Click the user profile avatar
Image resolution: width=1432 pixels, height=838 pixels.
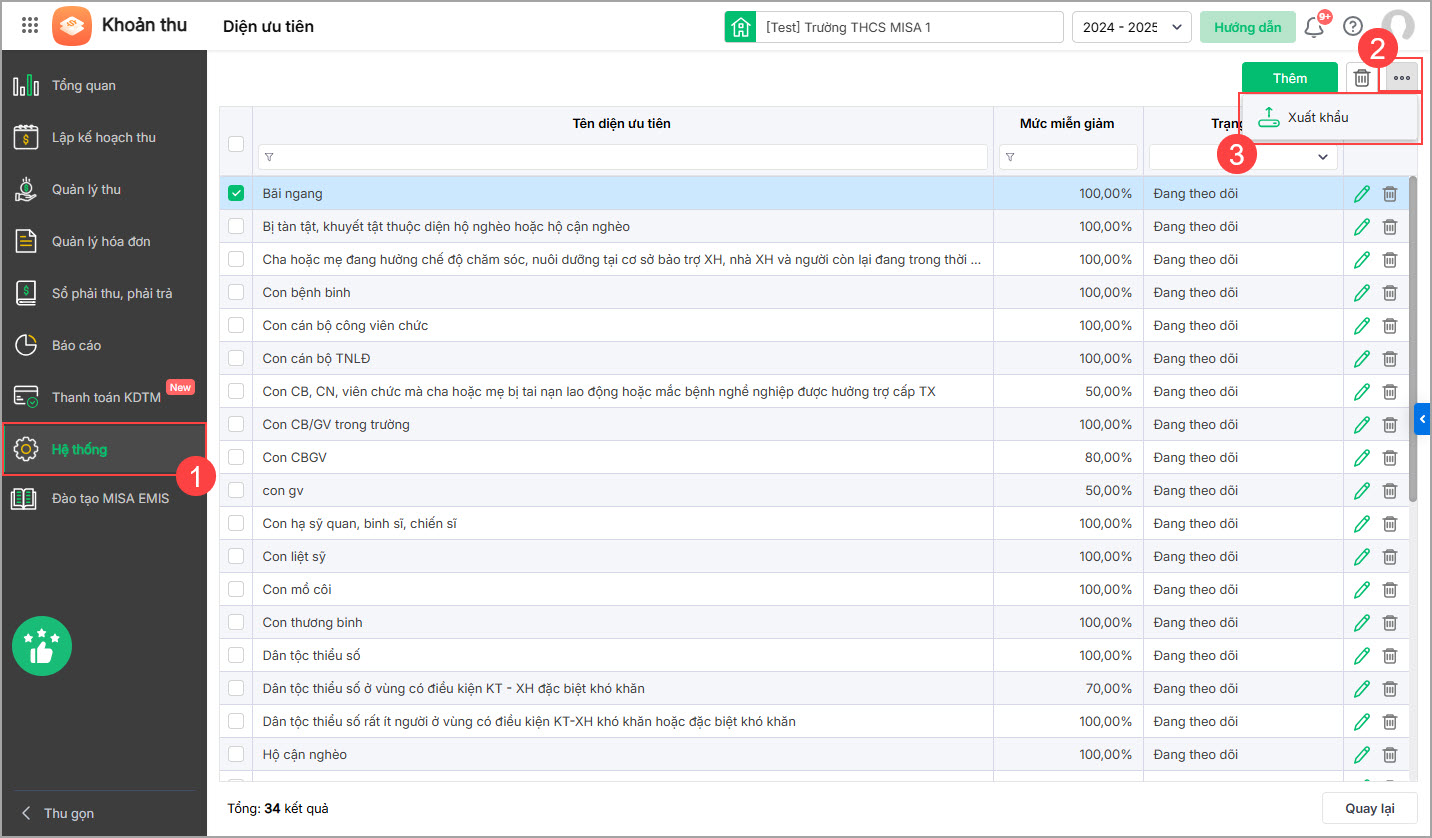(1397, 27)
